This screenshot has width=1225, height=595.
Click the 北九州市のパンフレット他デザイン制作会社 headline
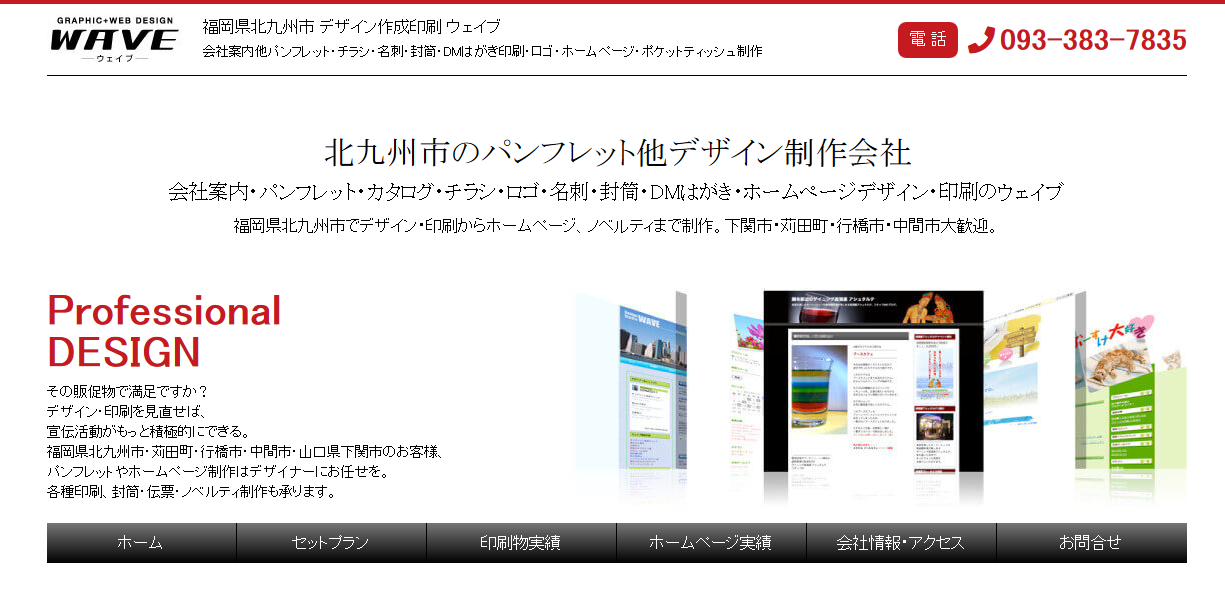tap(617, 153)
